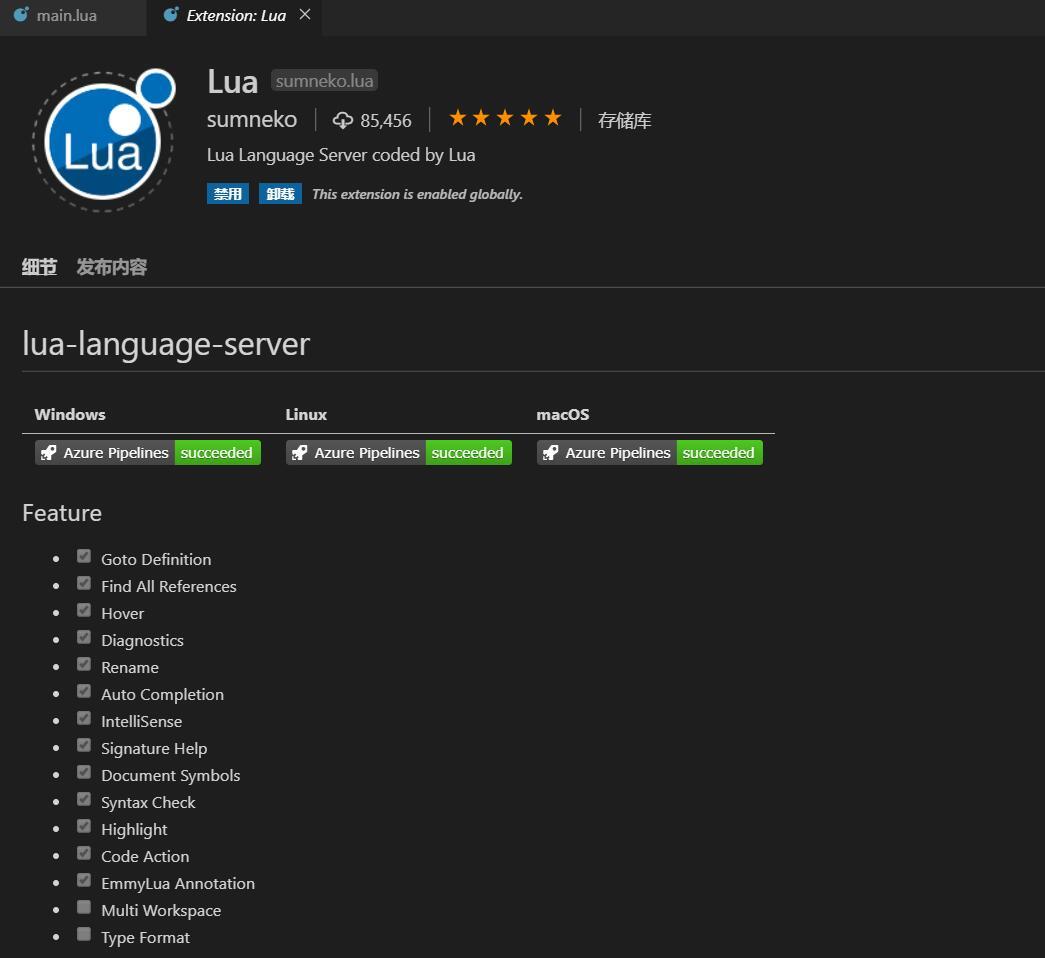Uncheck the IntelliSense feature
The width and height of the screenshot is (1045, 958).
point(84,717)
